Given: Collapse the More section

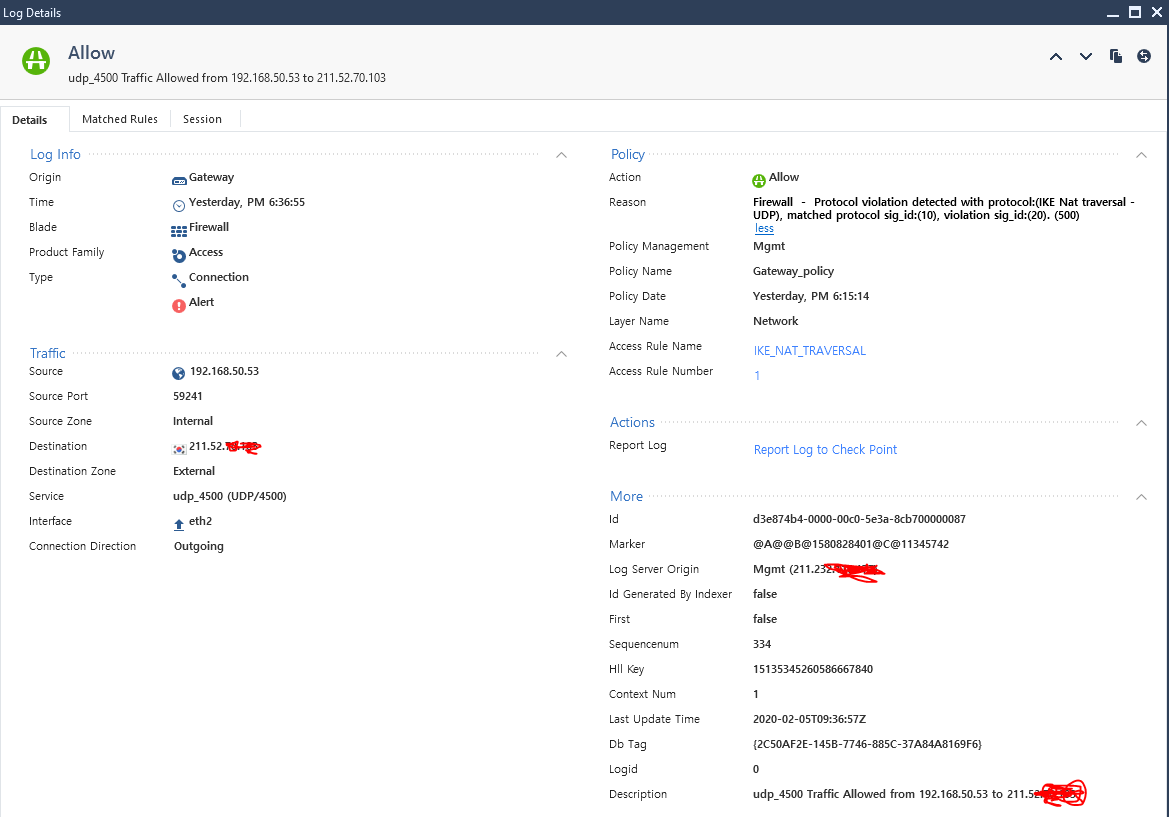Looking at the screenshot, I should click(x=1141, y=496).
